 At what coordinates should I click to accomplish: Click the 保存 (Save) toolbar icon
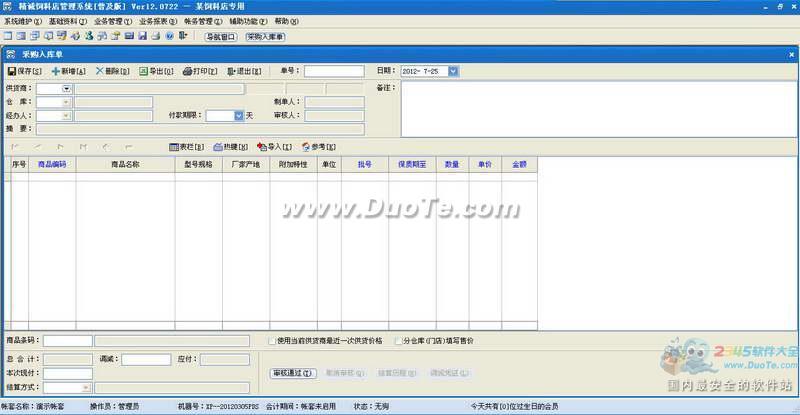(x=12, y=71)
